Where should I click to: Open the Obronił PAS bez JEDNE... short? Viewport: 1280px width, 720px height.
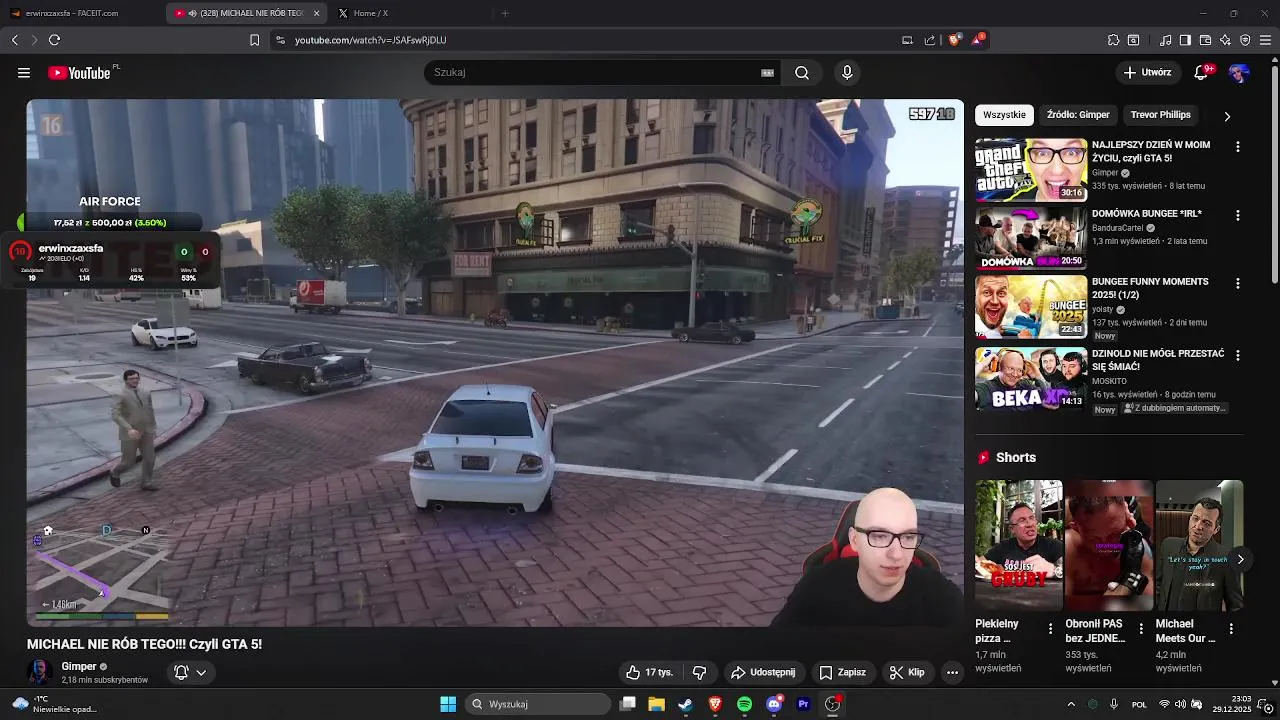tap(1109, 545)
